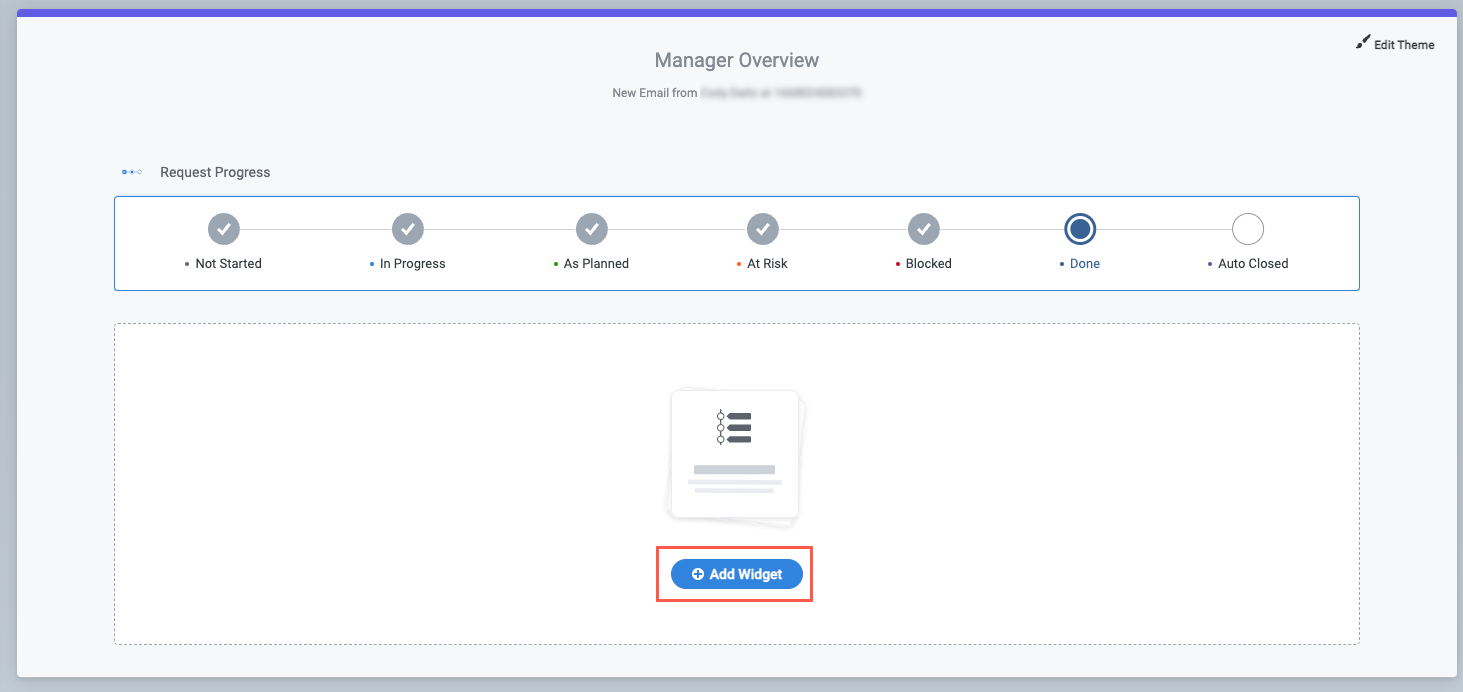Click the plus icon inside Add Widget button
Viewport: 1463px width, 692px height.
pyautogui.click(x=698, y=573)
